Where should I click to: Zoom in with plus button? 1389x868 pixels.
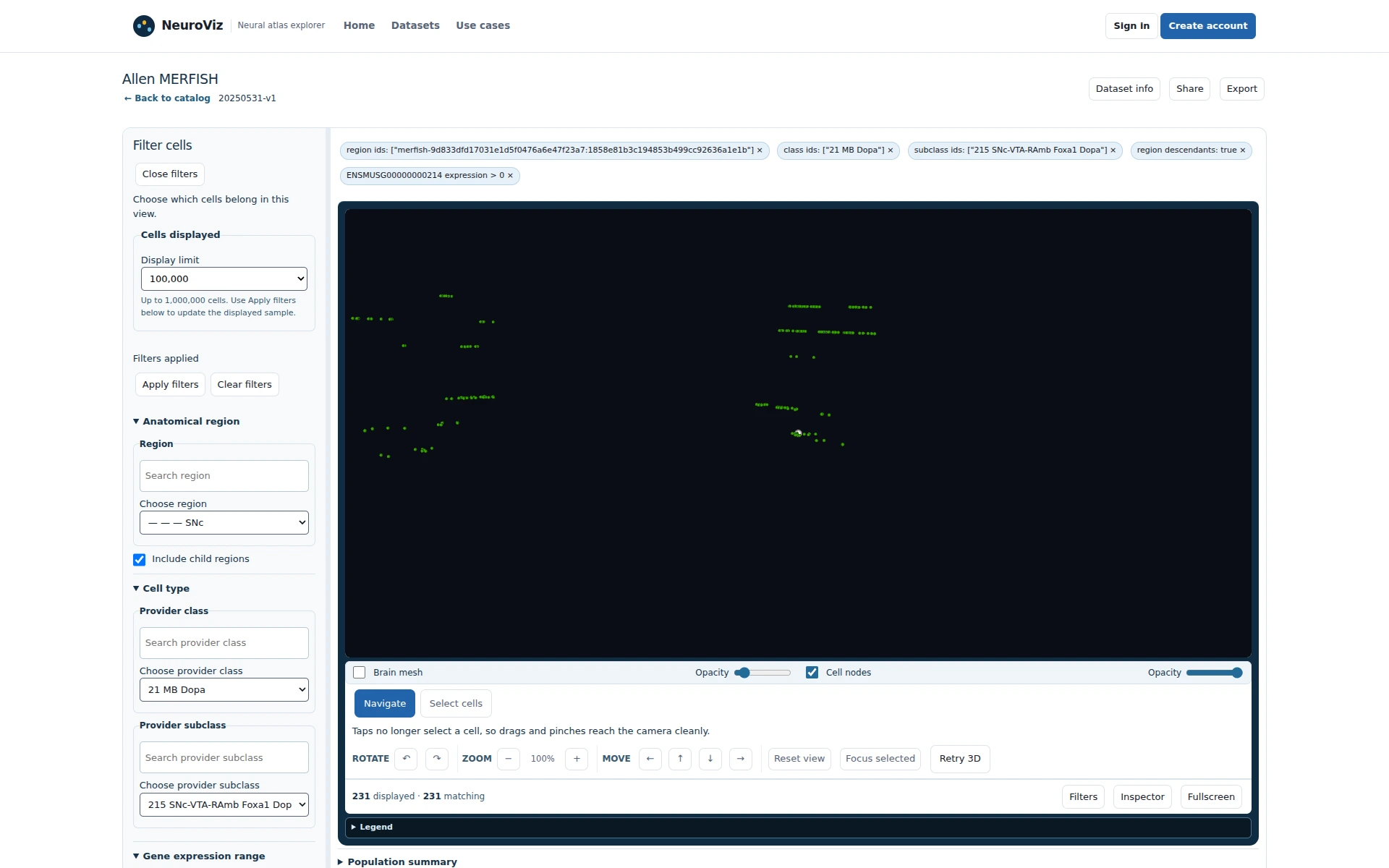(x=577, y=759)
